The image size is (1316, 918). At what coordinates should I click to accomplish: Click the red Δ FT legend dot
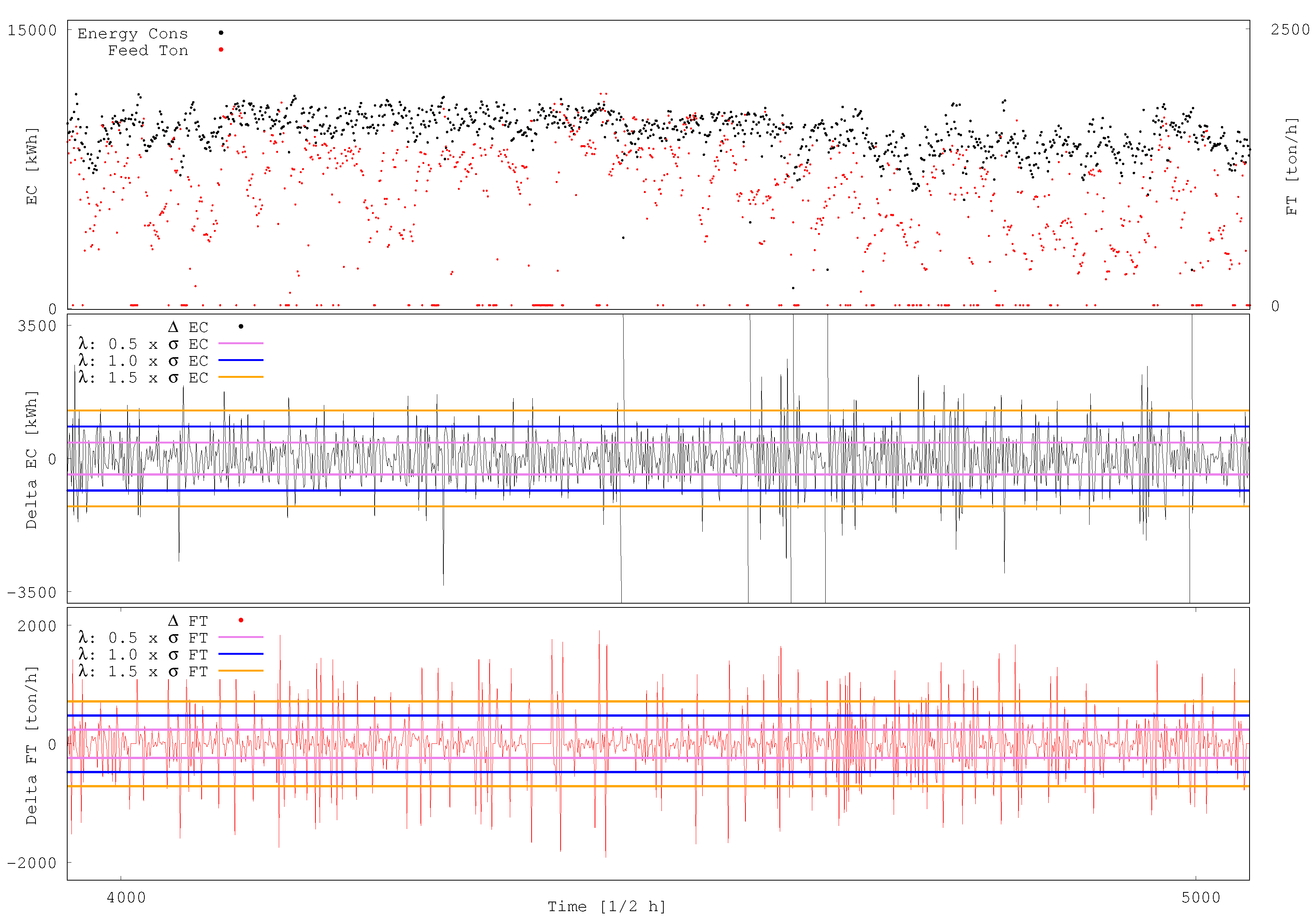click(241, 620)
